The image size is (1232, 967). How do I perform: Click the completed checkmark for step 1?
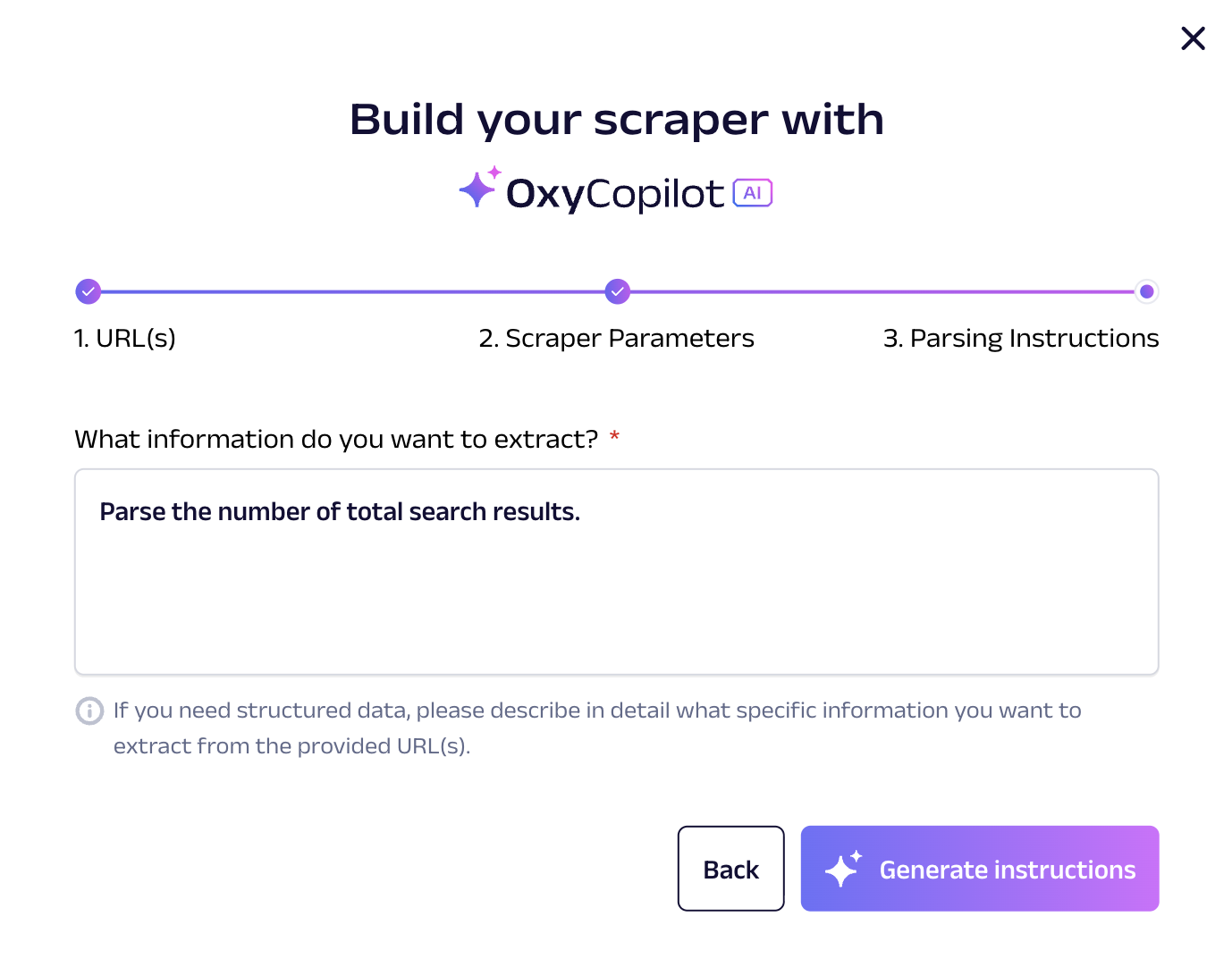[88, 291]
